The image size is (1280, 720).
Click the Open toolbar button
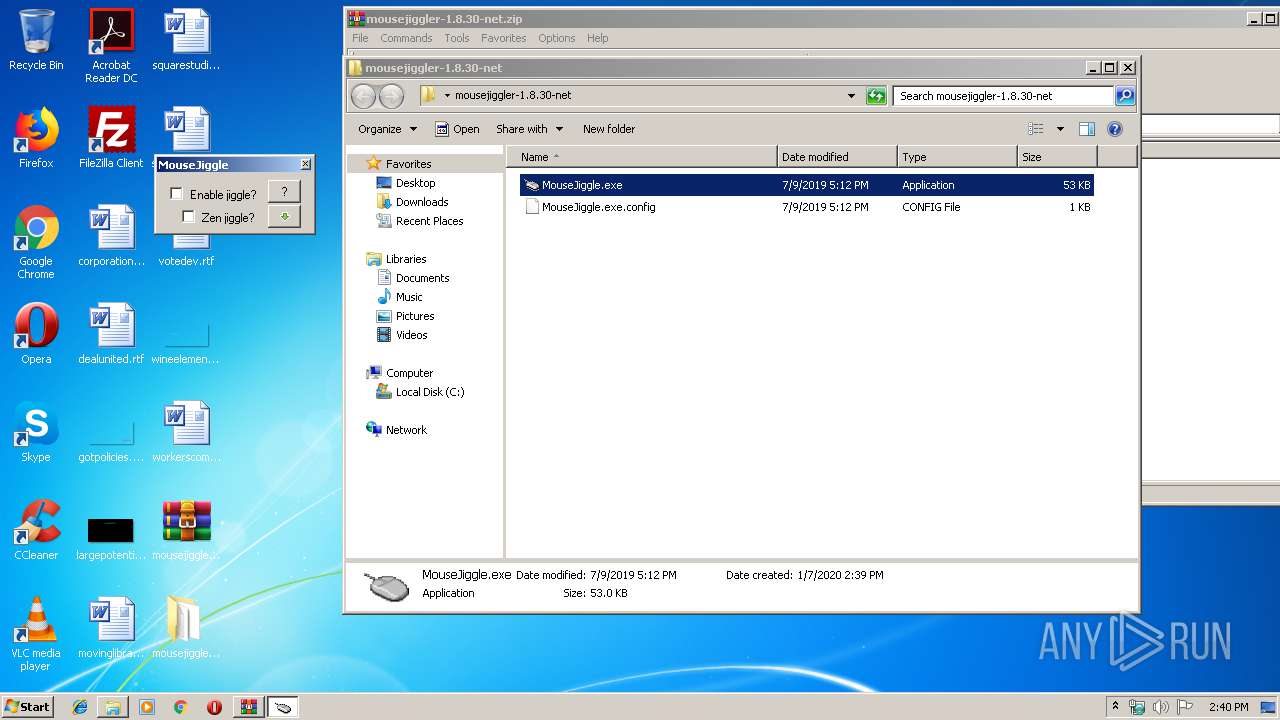(x=457, y=129)
